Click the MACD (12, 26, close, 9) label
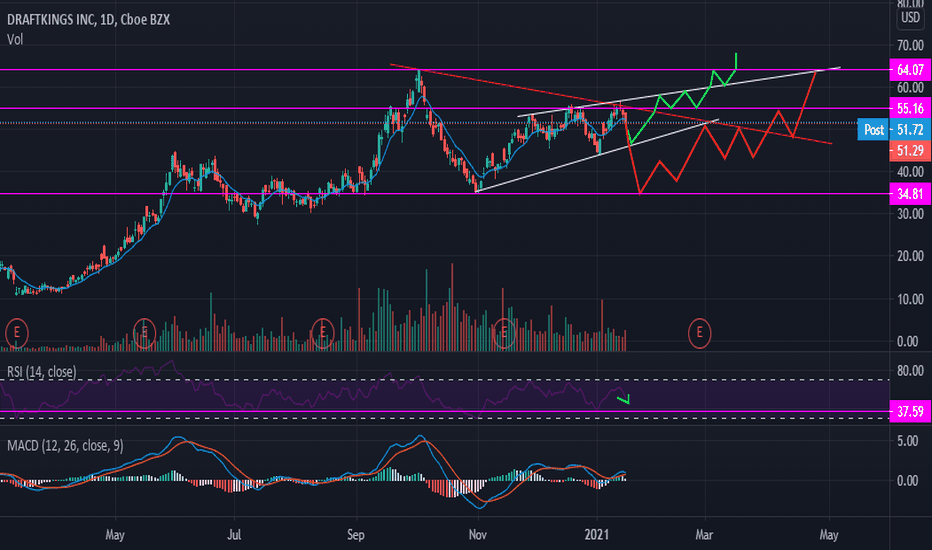 click(x=65, y=446)
